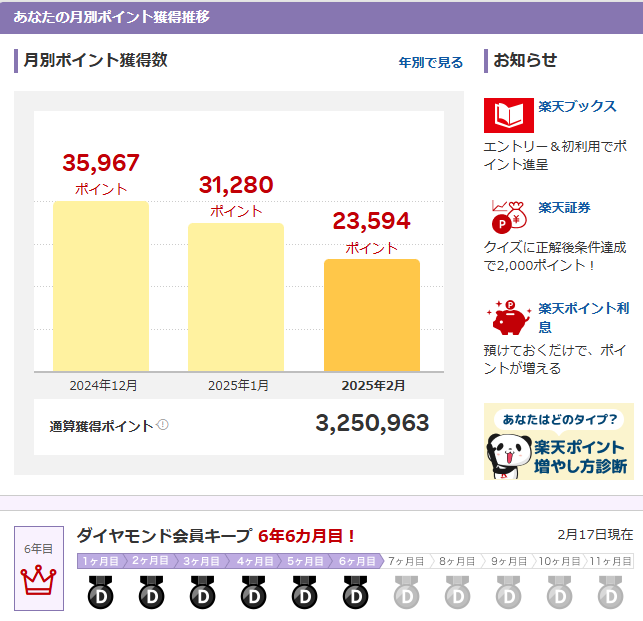The image size is (643, 621).
Task: Click the 通算獲得ポイント label
Action: 101,427
